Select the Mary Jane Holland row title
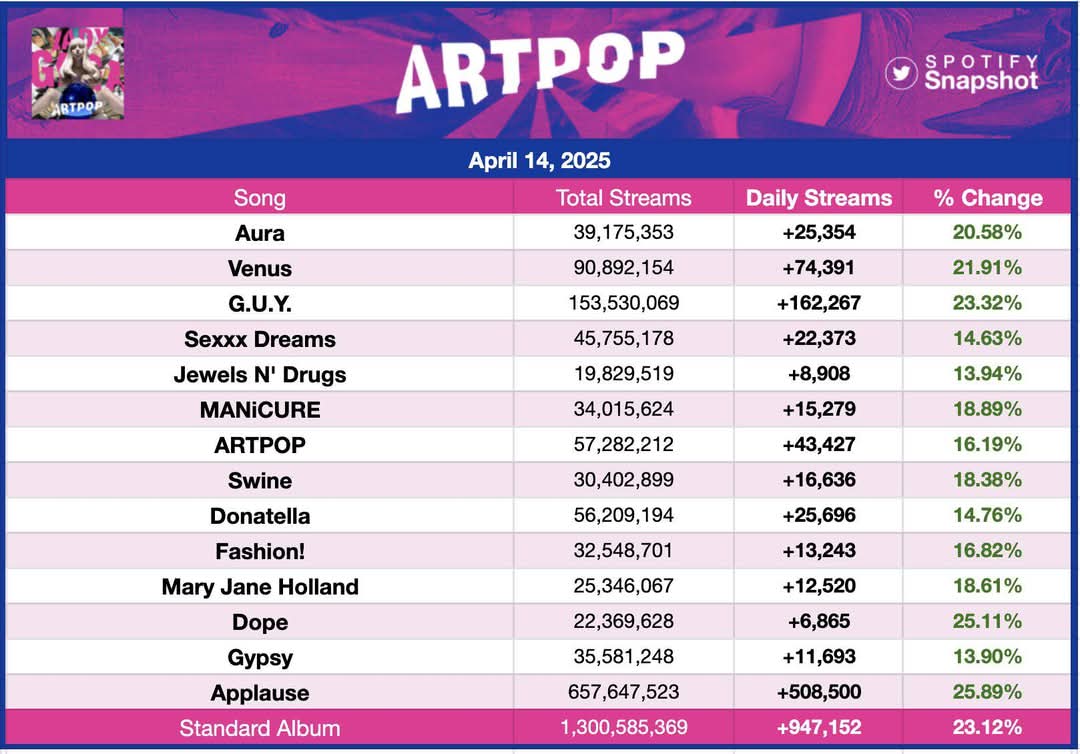This screenshot has height=754, width=1080. (260, 587)
